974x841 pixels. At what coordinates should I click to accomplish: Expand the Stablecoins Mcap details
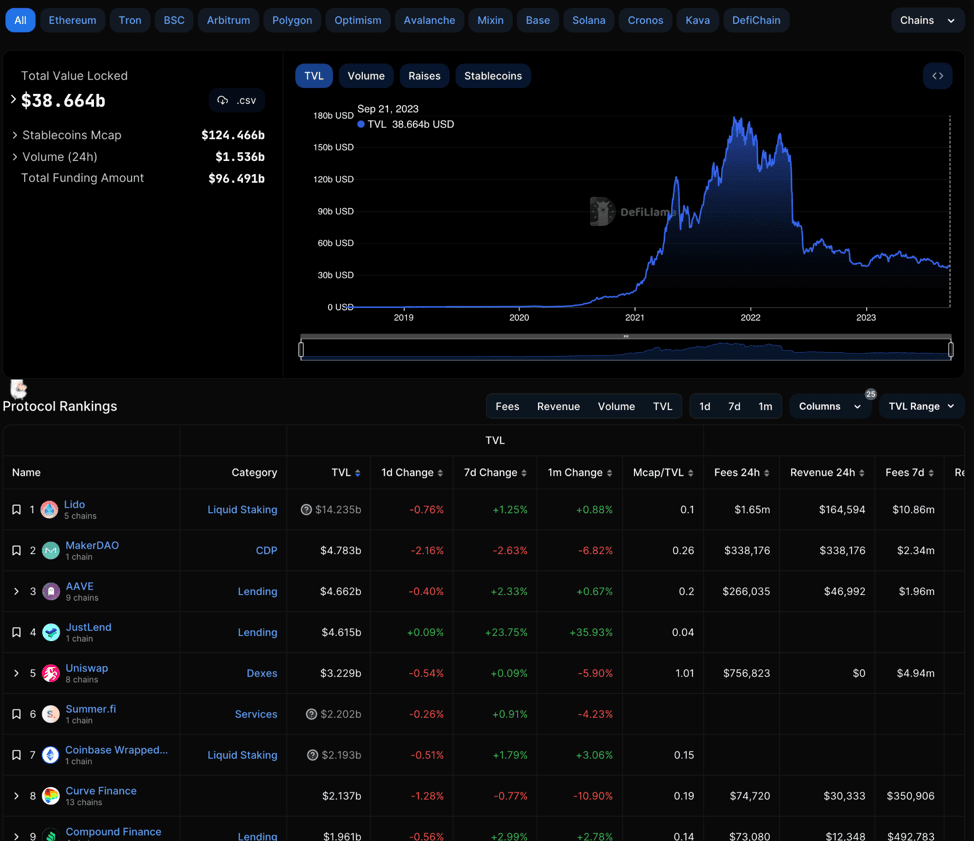14,135
